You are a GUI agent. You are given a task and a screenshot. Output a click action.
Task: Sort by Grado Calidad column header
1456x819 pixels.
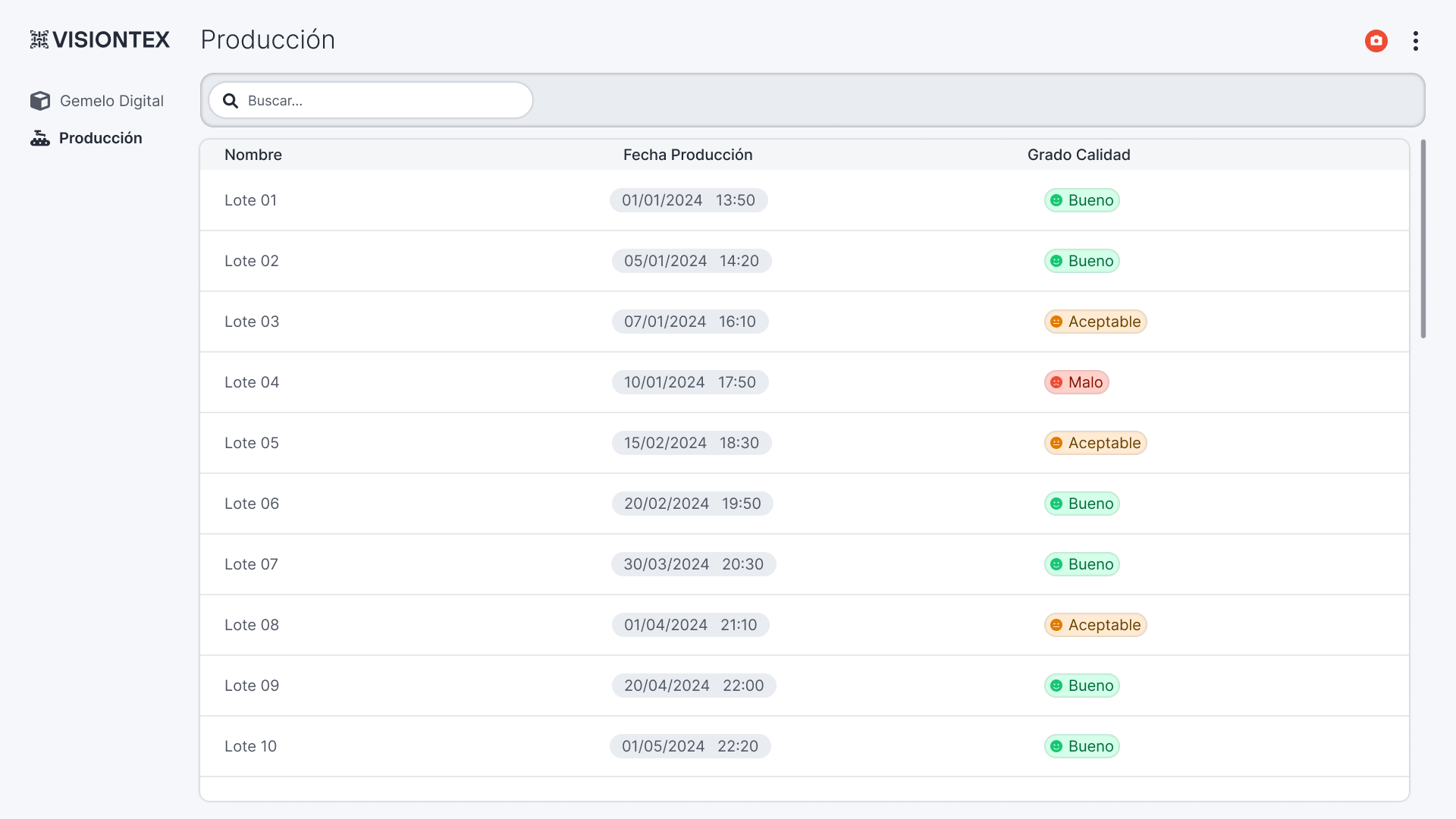click(x=1079, y=155)
